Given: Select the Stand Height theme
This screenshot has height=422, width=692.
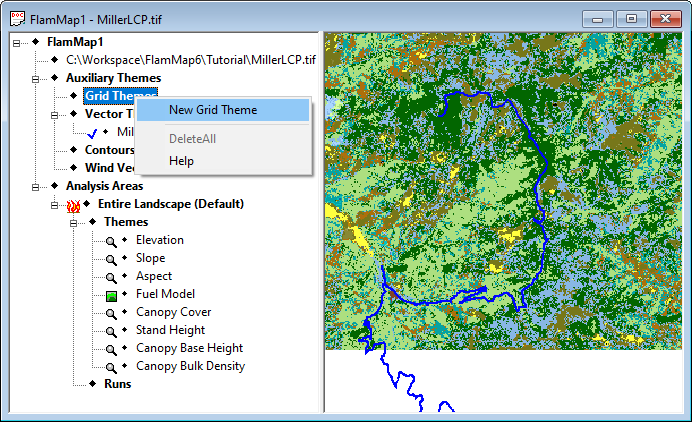Looking at the screenshot, I should [x=170, y=330].
